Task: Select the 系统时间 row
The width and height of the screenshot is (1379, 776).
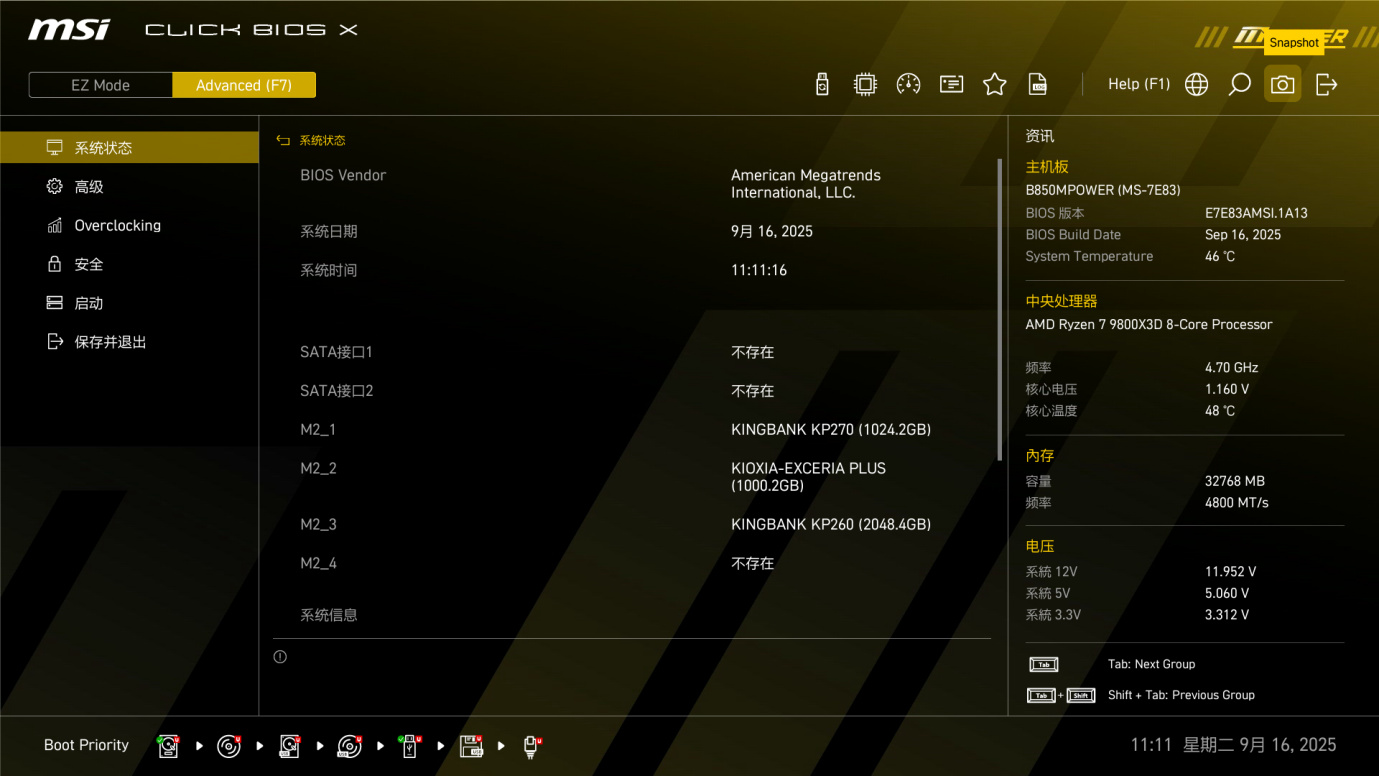Action: [632, 270]
